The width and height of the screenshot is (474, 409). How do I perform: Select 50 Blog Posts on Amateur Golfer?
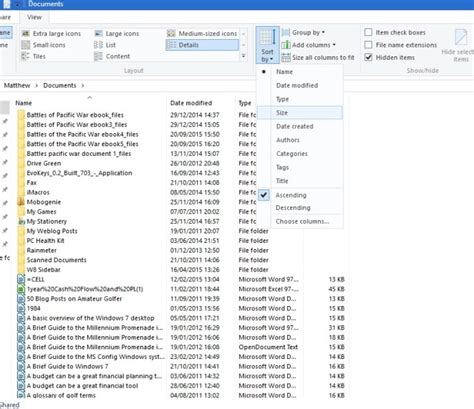click(x=74, y=299)
